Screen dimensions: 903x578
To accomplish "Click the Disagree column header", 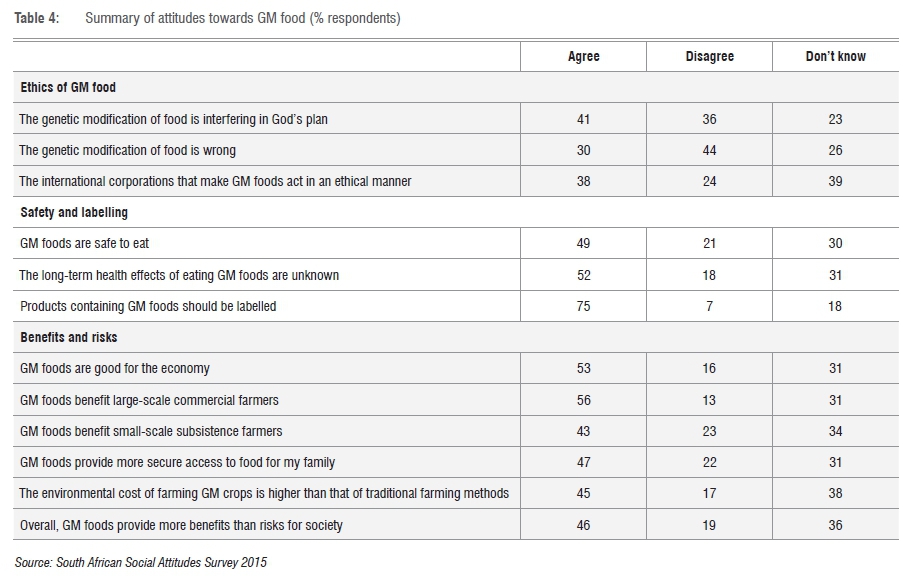I will coord(709,56).
